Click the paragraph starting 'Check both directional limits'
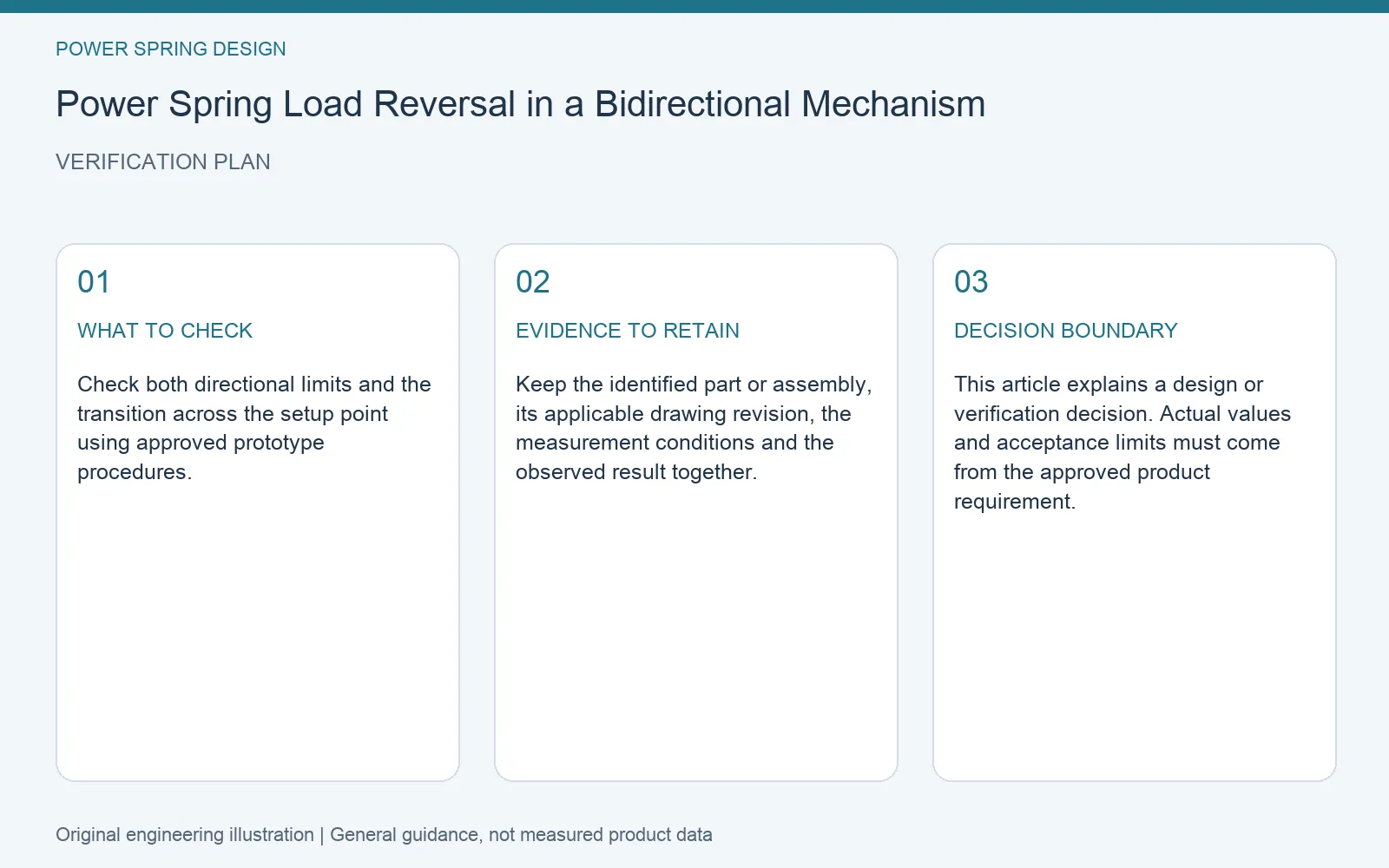1389x868 pixels. (x=254, y=428)
